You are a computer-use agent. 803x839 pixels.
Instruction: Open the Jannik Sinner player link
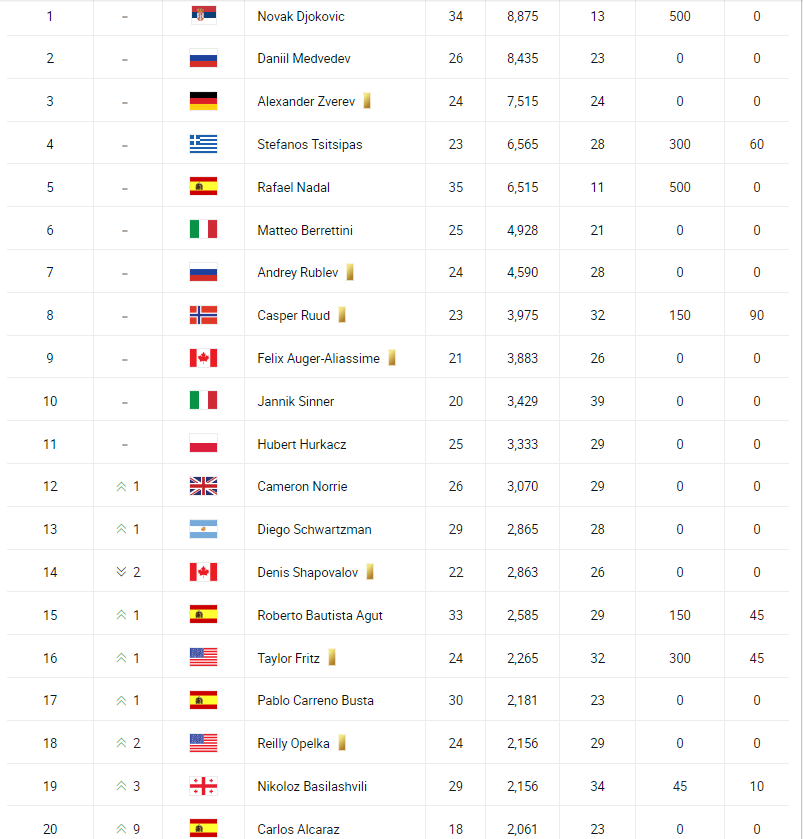point(295,401)
